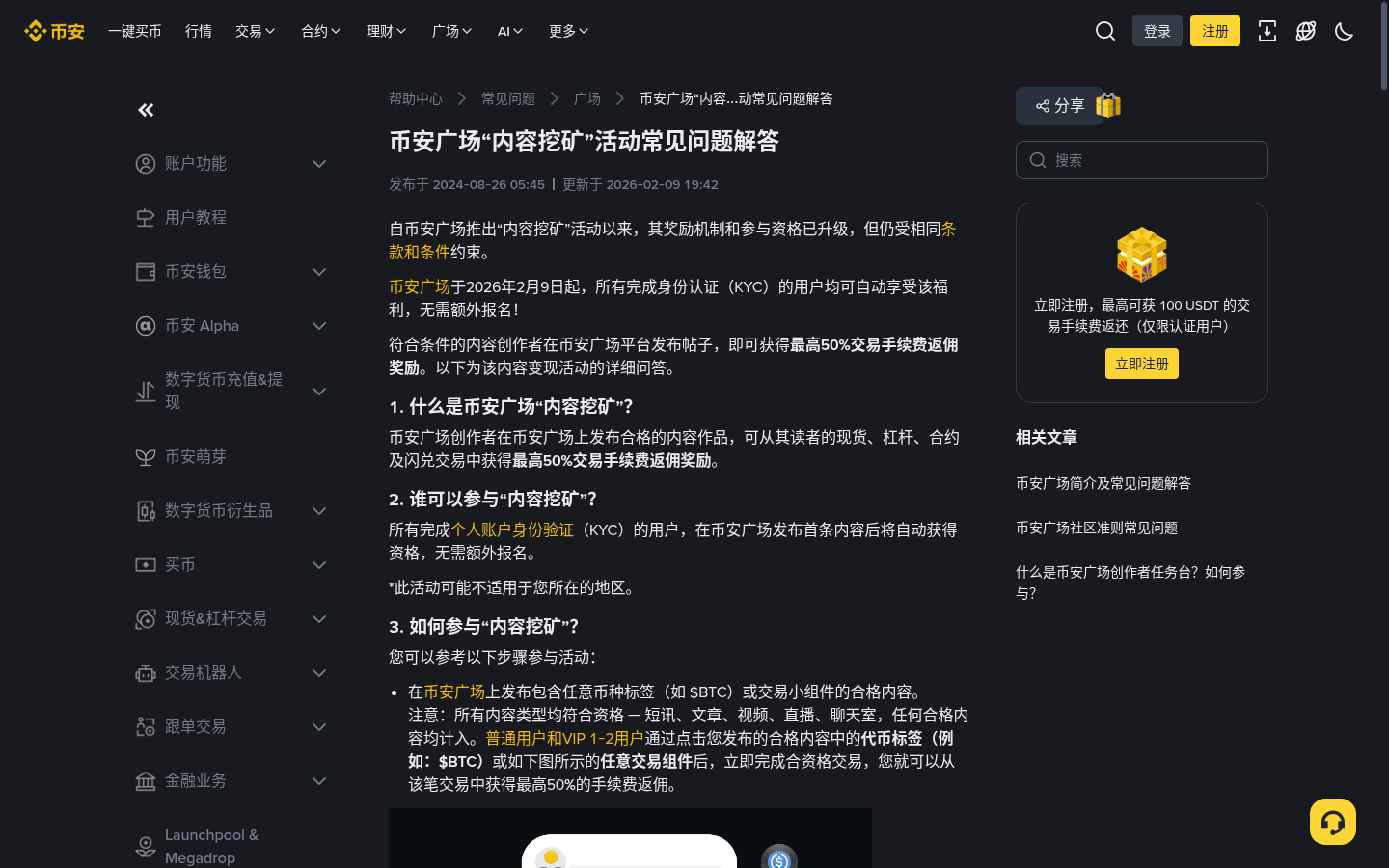Image resolution: width=1389 pixels, height=868 pixels.
Task: Open the customer support headset chat
Action: point(1333,822)
